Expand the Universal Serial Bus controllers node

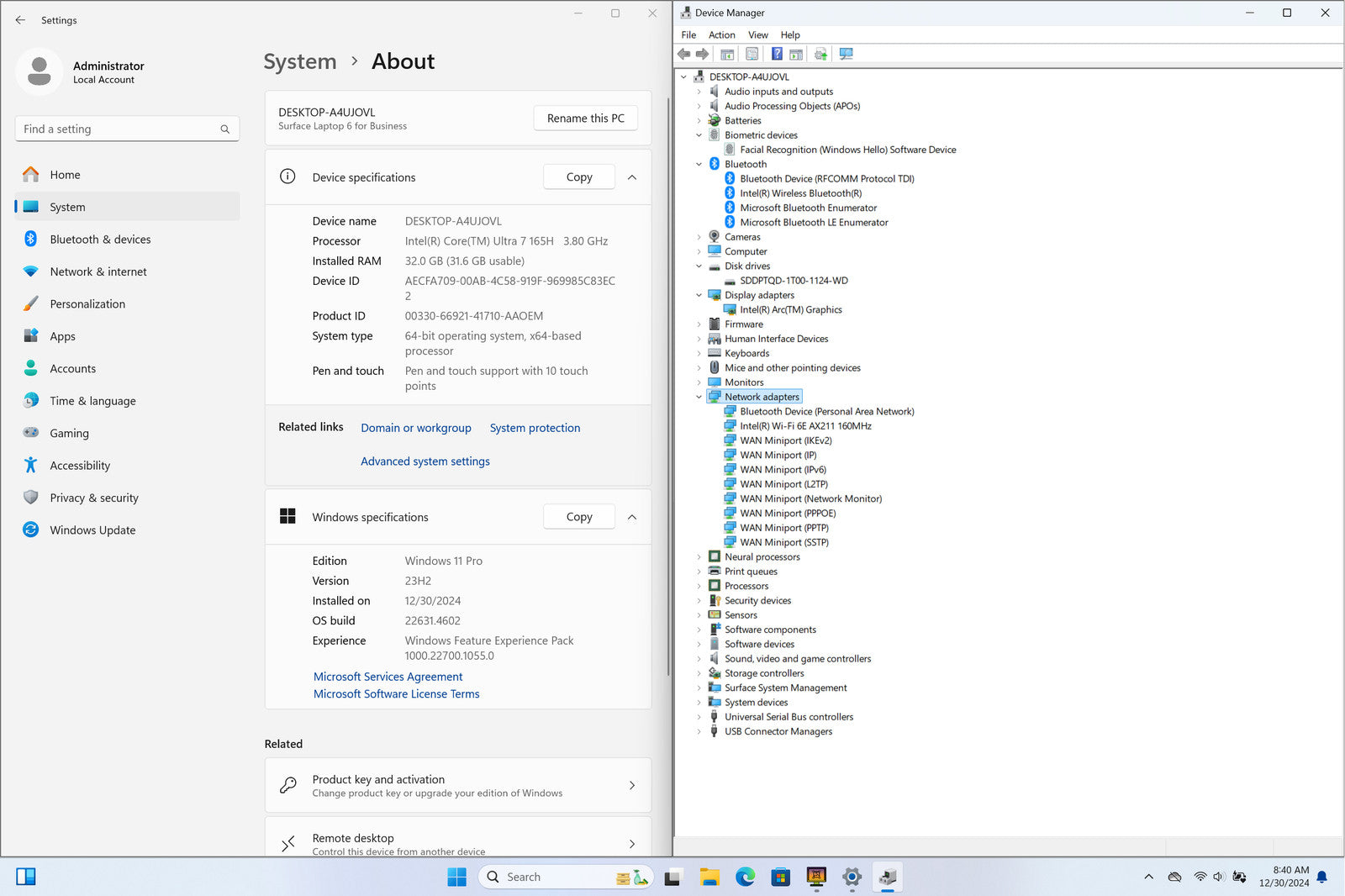pos(699,717)
